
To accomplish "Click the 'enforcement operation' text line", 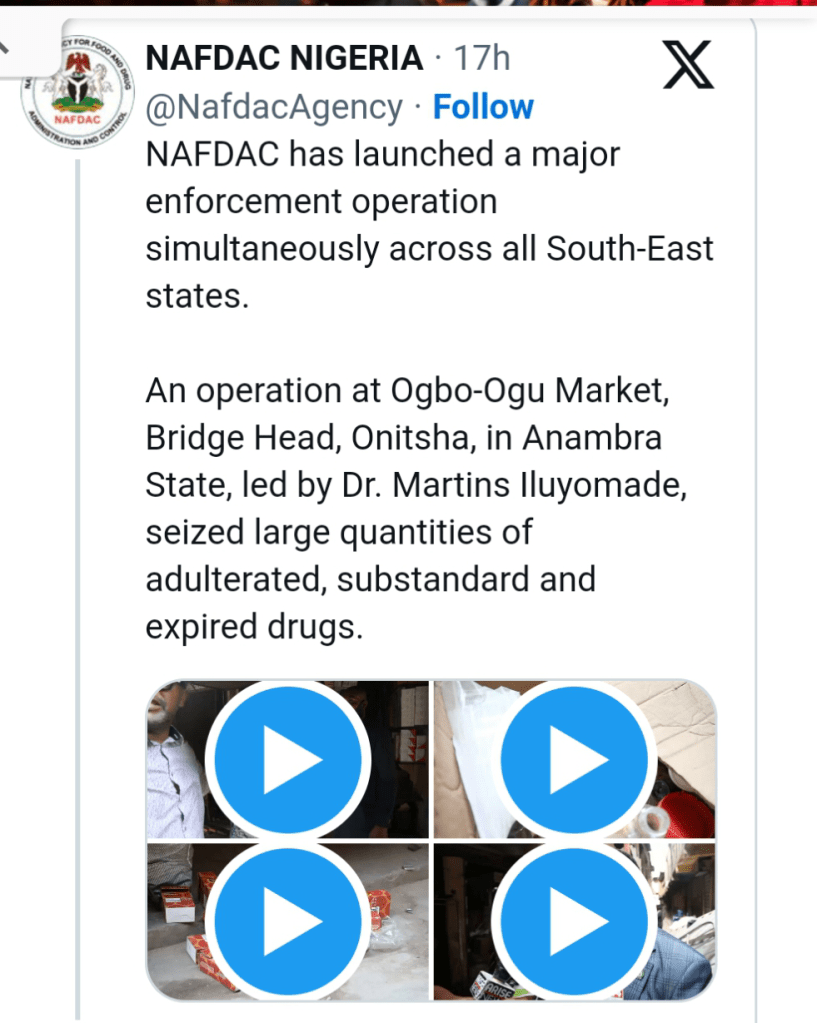I will coord(321,202).
